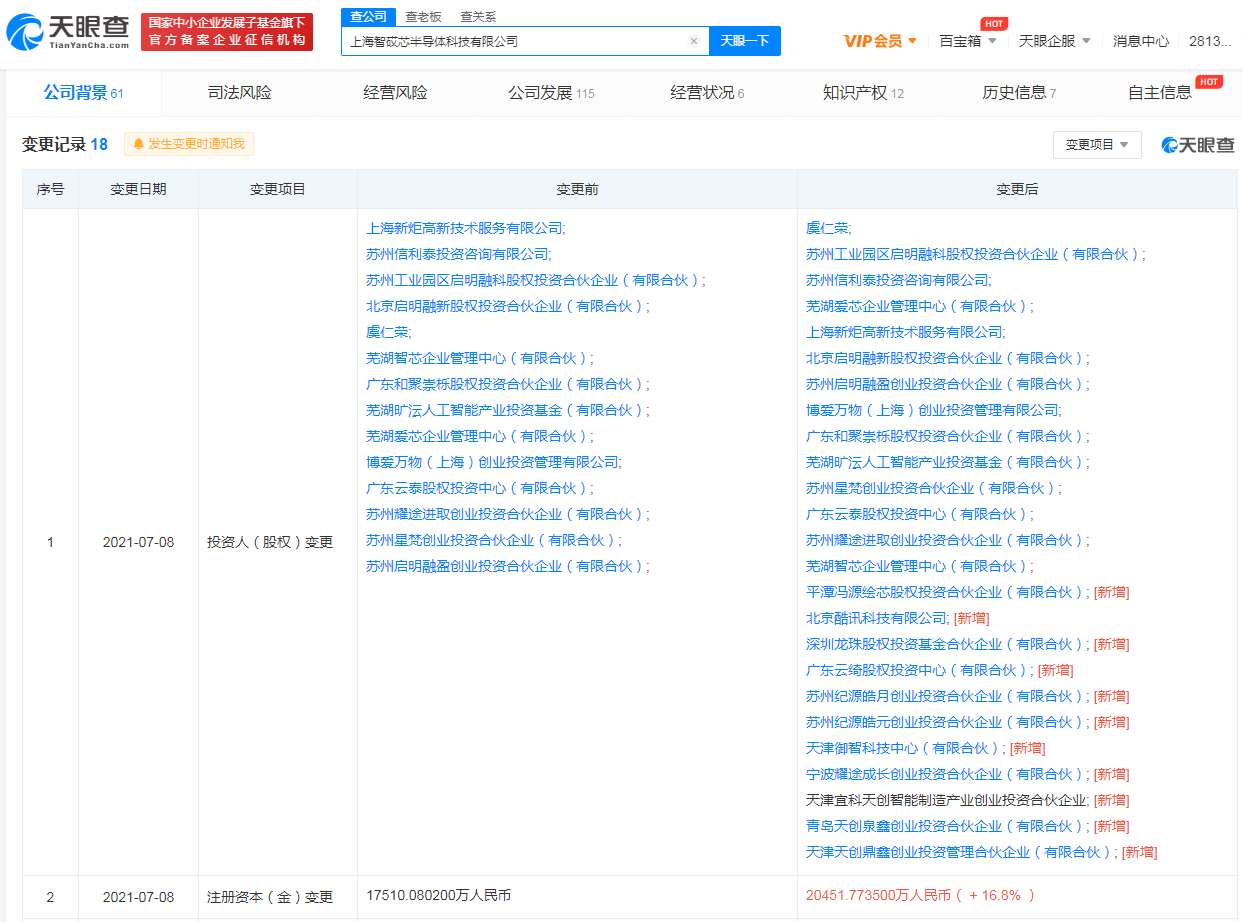Screen dimensions: 1243x922
Task: Open 苏州耀途进取创业投资合伙企业 in 变更后 column
Action: point(947,540)
